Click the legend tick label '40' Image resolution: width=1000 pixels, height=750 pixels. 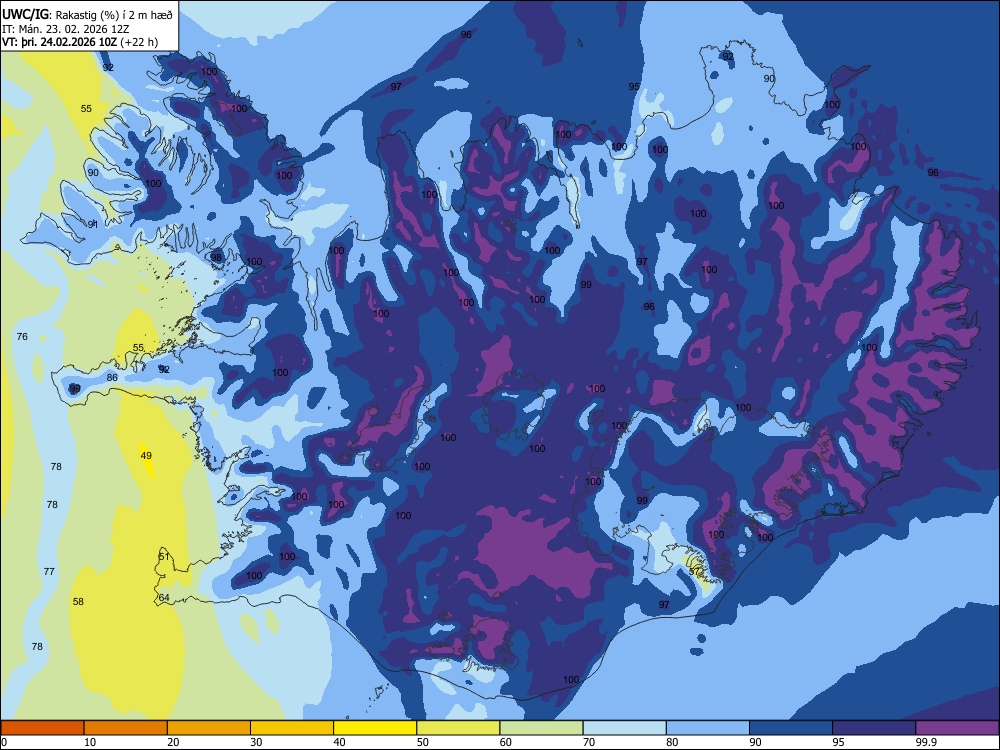340,742
